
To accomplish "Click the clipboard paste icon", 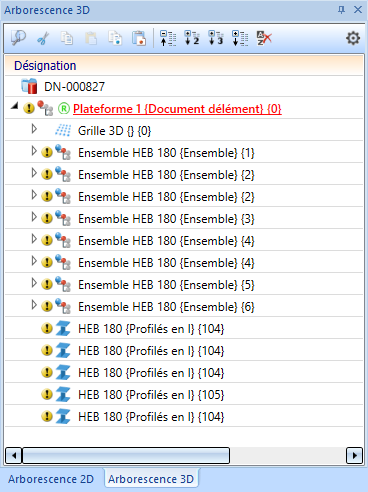I will point(91,38).
